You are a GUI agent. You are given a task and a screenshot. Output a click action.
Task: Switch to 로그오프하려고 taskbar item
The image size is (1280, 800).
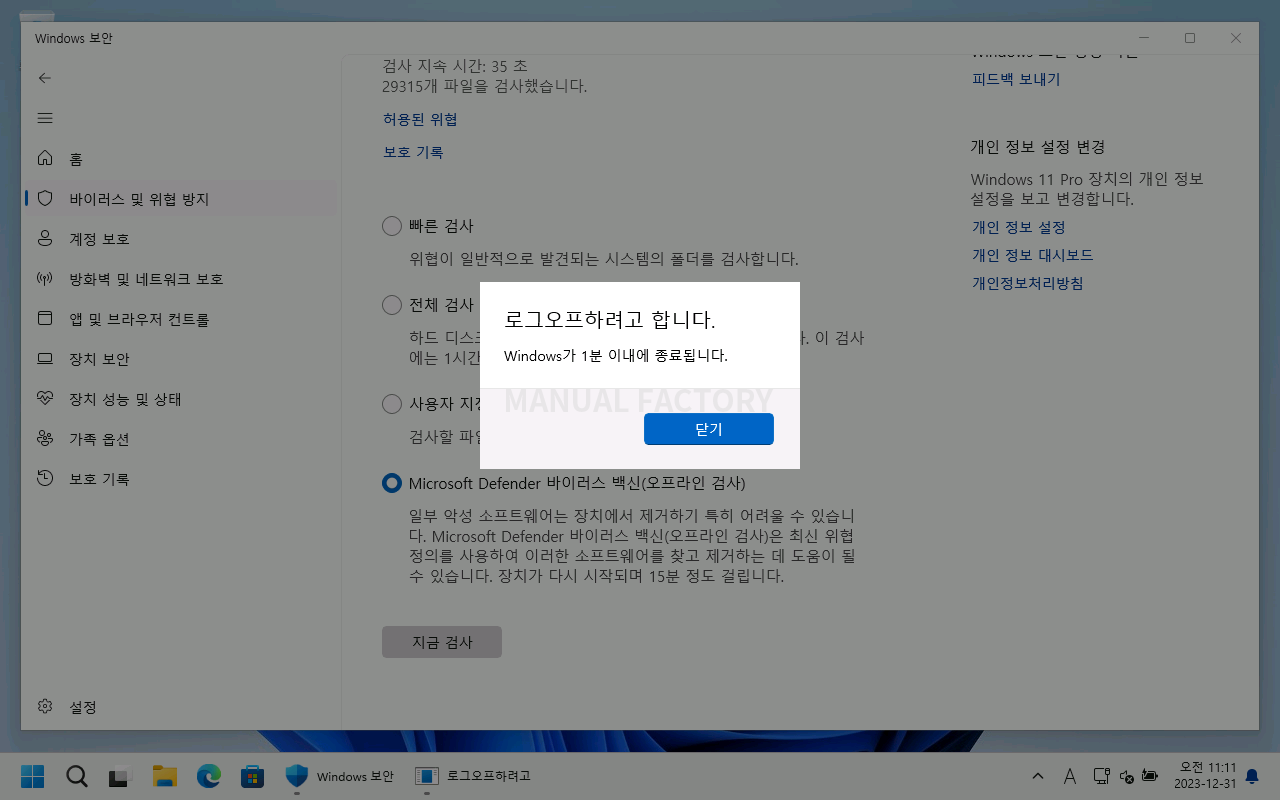pos(474,776)
